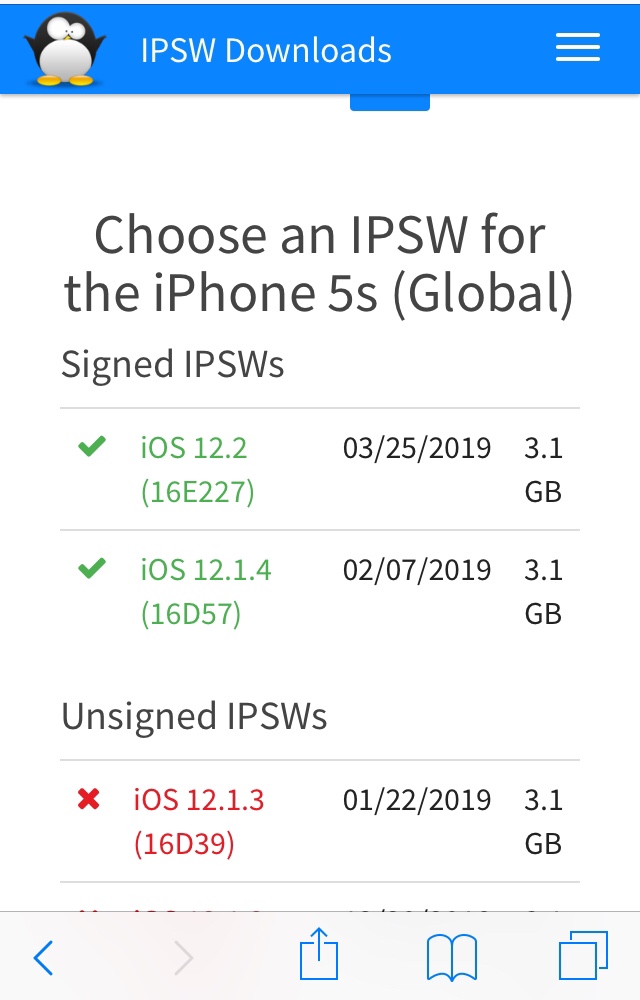Click the red X beside iOS 12.1.3
The width and height of the screenshot is (640, 1000).
coord(89,800)
